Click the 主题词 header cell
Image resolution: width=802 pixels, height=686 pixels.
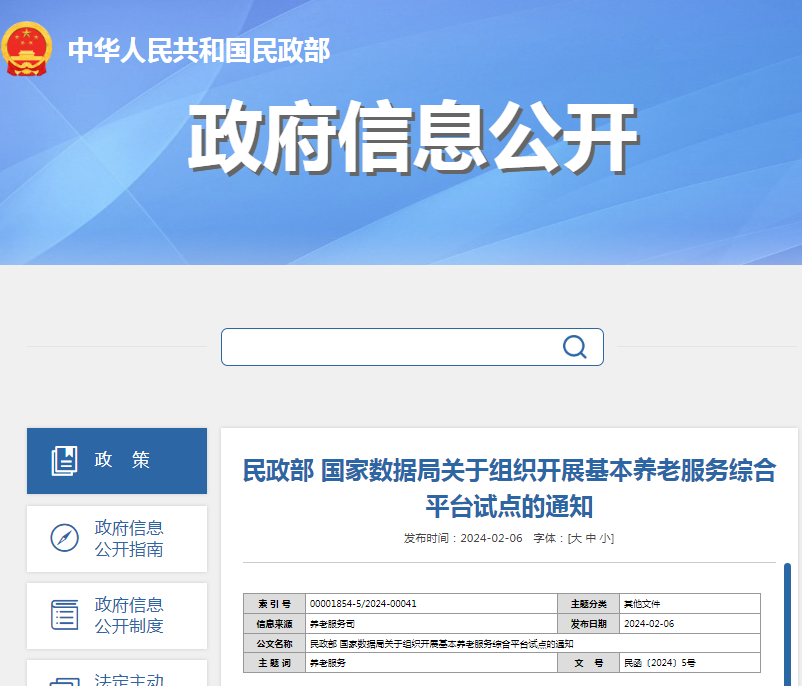(x=275, y=663)
